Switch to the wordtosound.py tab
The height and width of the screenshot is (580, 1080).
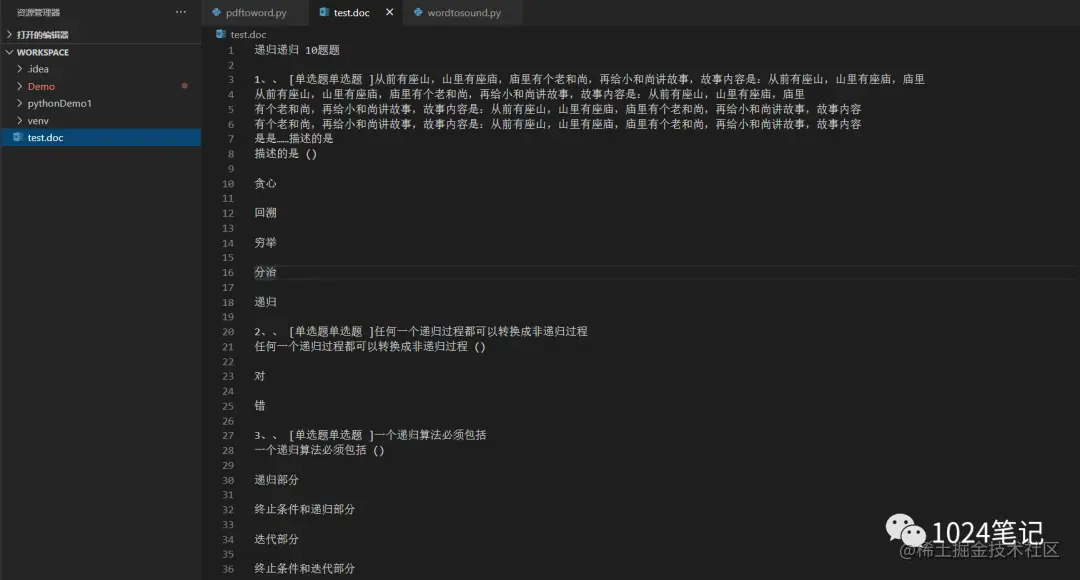pos(462,13)
